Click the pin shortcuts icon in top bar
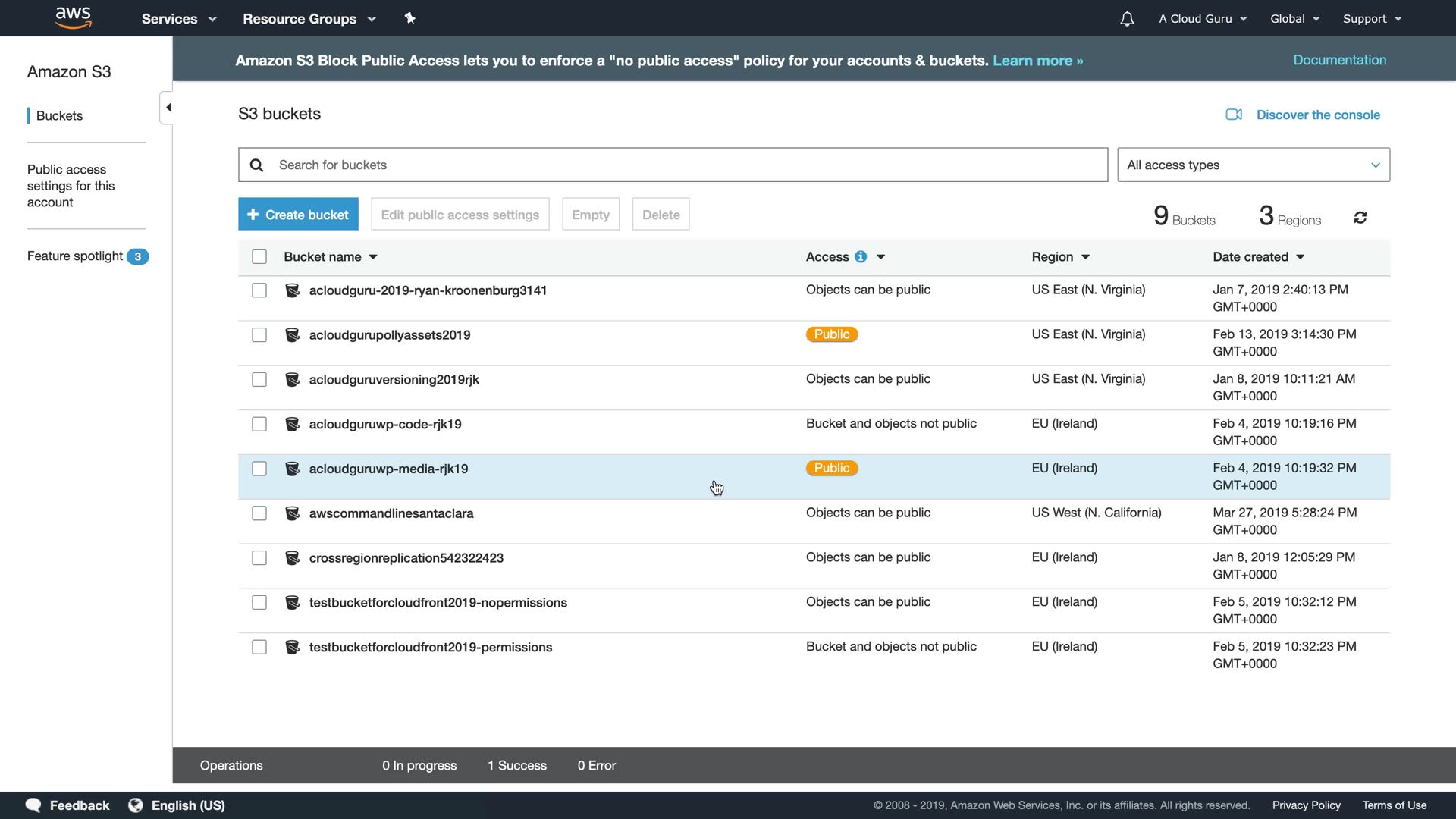This screenshot has height=819, width=1456. tap(409, 18)
